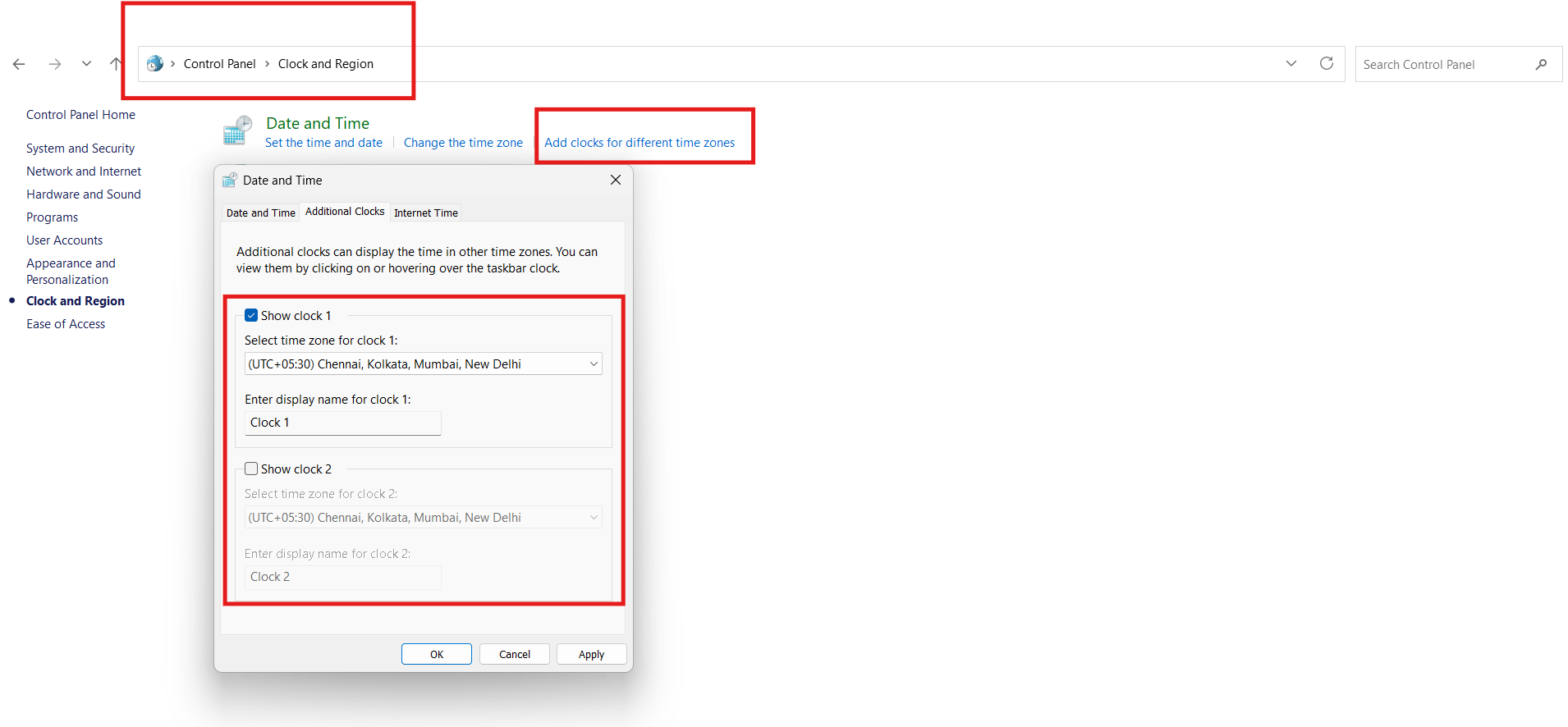Viewport: 1568px width, 727px height.
Task: Uncheck the Show clock 1 checkbox
Action: 251,316
